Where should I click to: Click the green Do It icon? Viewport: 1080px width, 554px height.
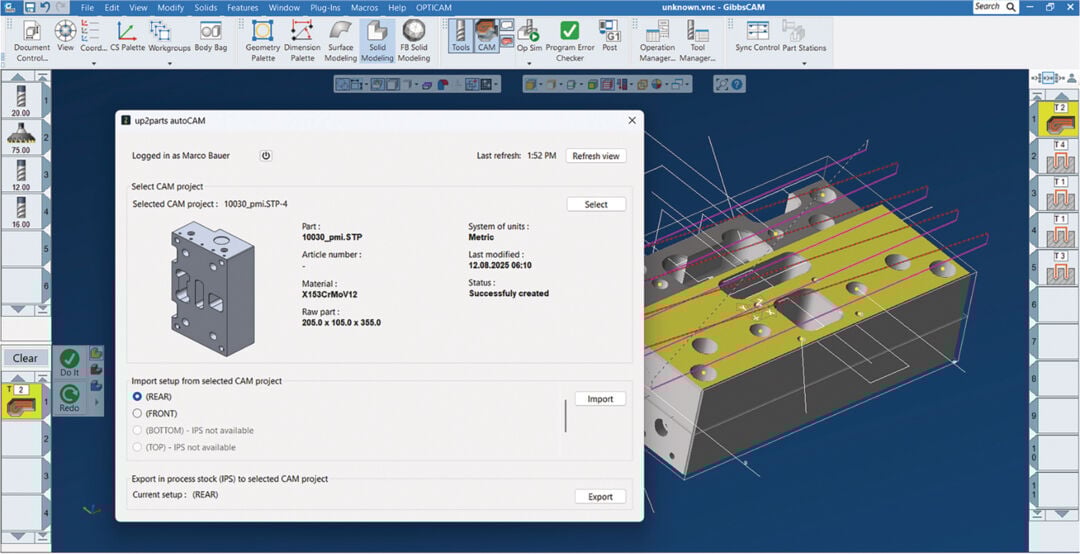pyautogui.click(x=69, y=359)
